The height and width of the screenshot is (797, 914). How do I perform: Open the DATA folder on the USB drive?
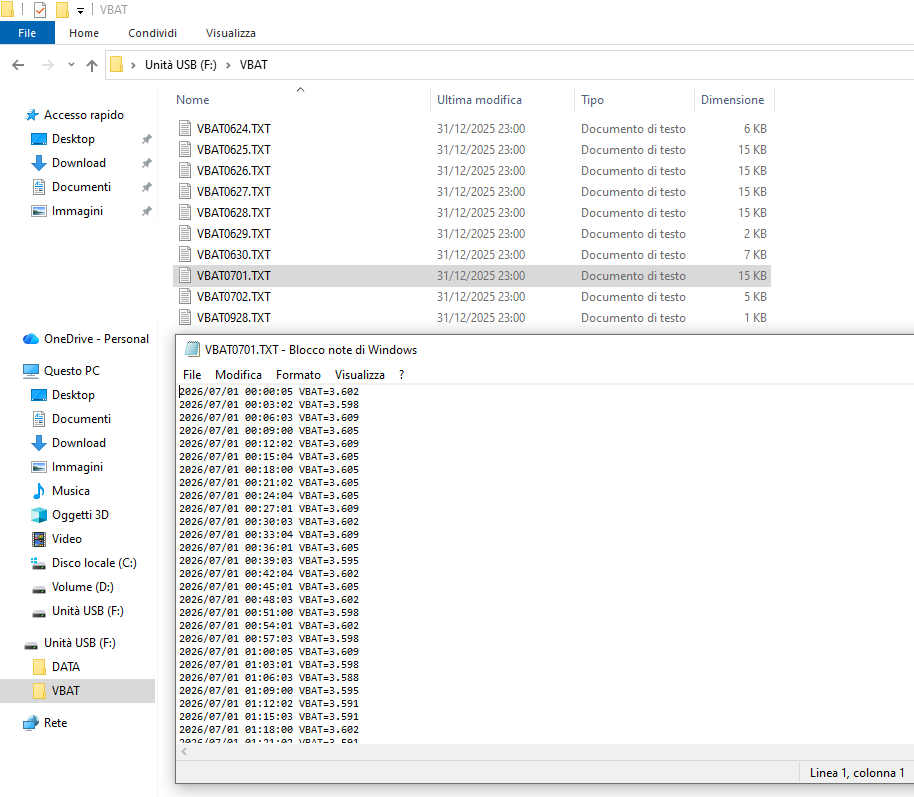(x=66, y=666)
